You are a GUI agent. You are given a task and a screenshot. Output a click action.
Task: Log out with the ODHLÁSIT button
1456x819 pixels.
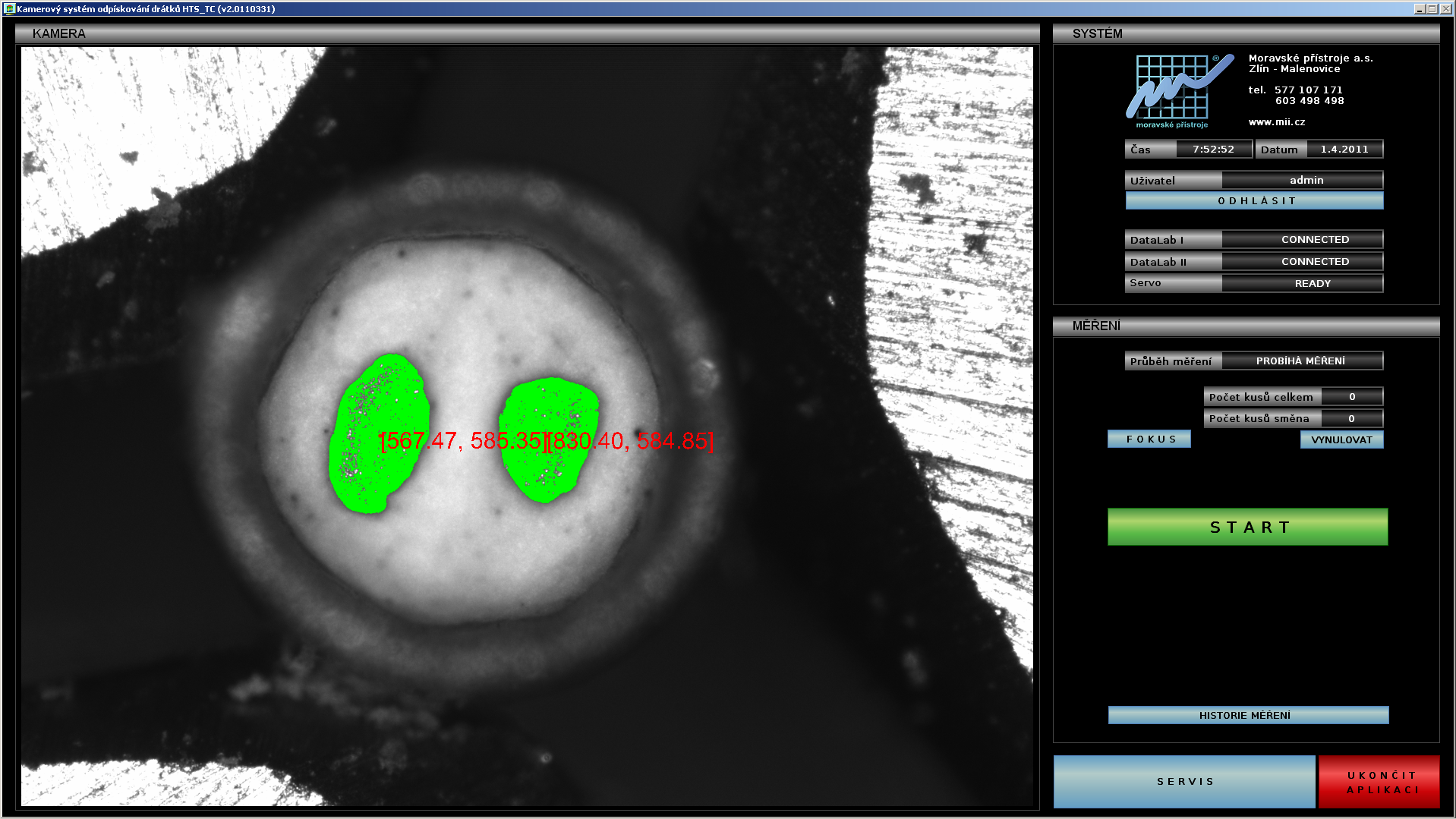coord(1254,200)
